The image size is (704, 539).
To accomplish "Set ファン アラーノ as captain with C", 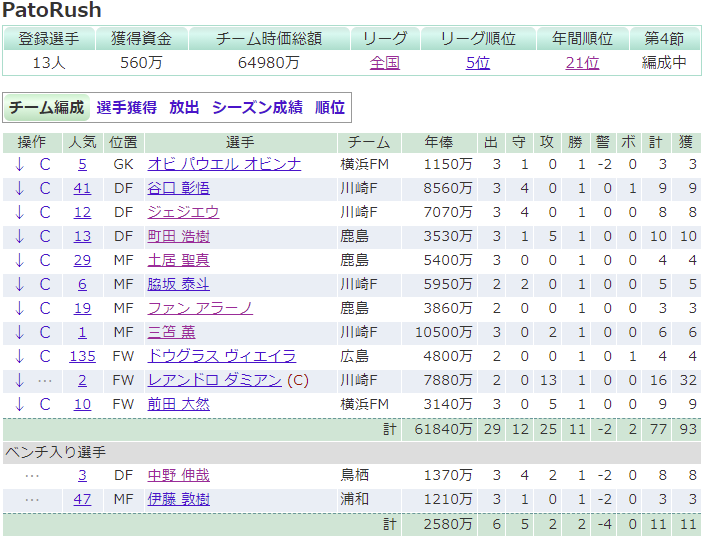I will click(45, 309).
